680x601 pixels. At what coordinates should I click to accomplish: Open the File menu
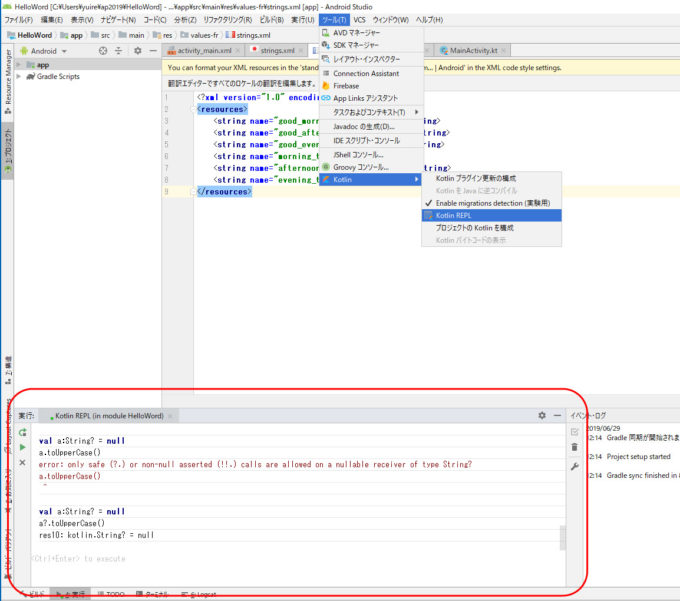click(19, 20)
